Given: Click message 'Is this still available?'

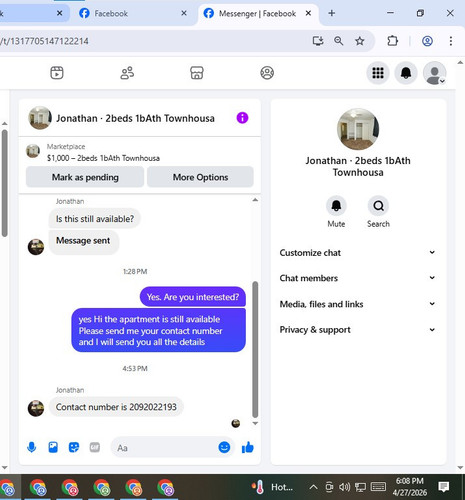Looking at the screenshot, I should point(95,219).
